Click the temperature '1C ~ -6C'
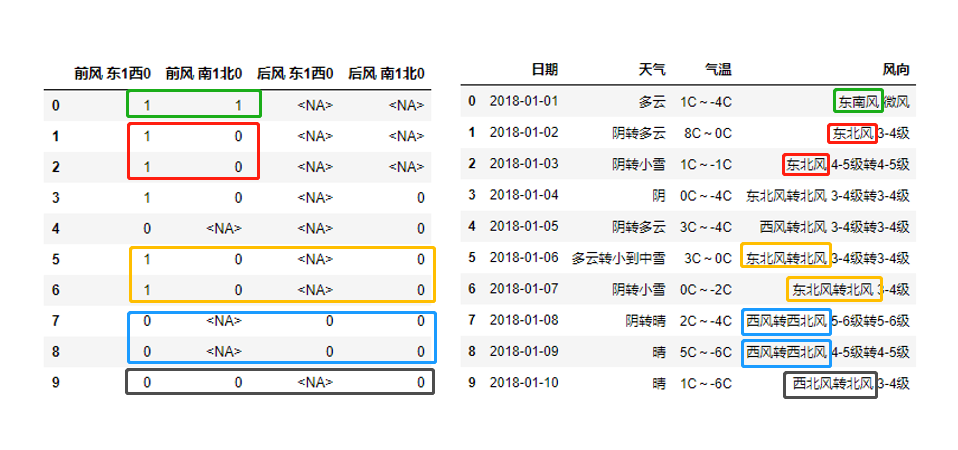Viewport: 958px width, 450px height. (706, 383)
